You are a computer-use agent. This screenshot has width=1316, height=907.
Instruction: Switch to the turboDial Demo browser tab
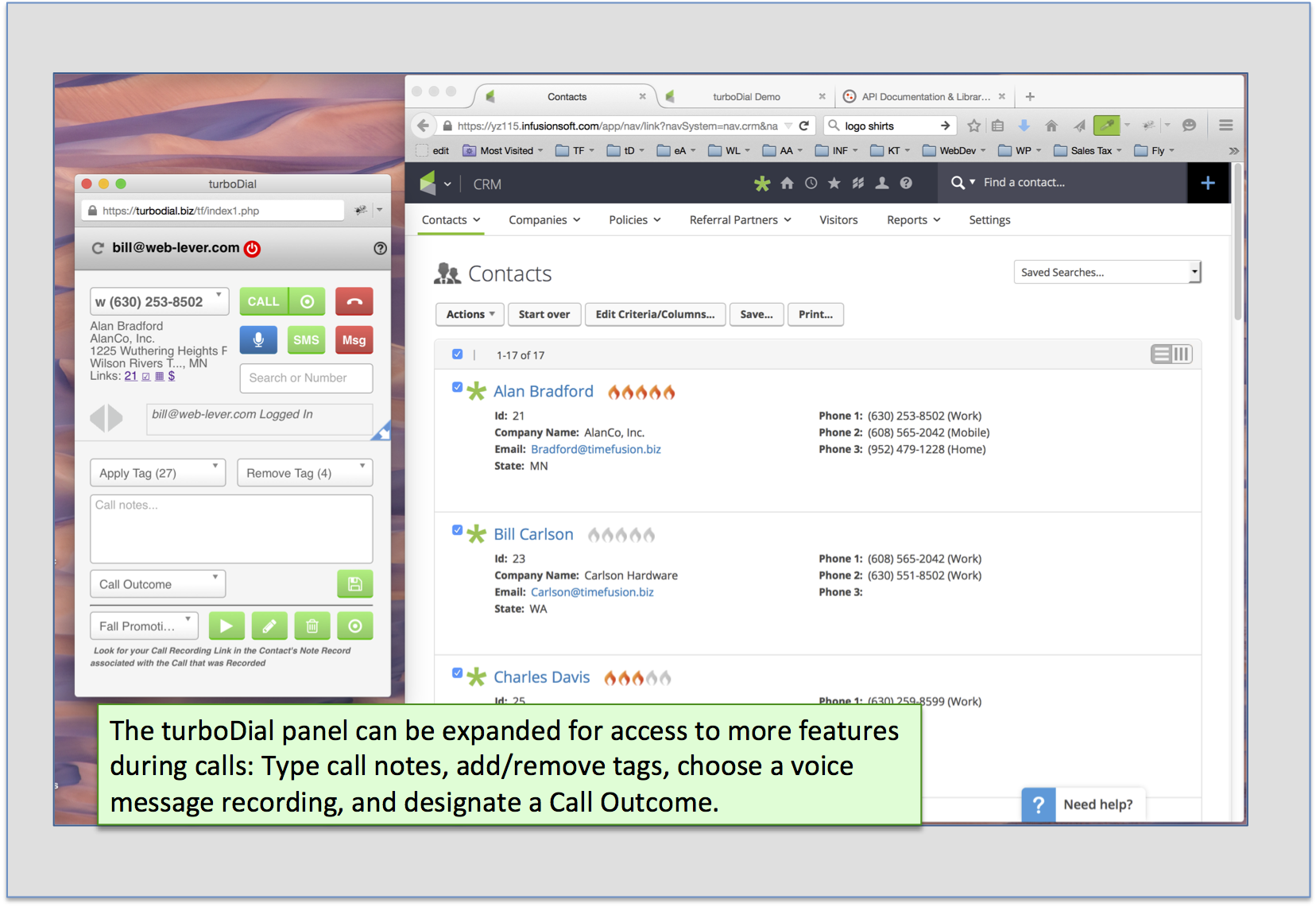pyautogui.click(x=745, y=97)
